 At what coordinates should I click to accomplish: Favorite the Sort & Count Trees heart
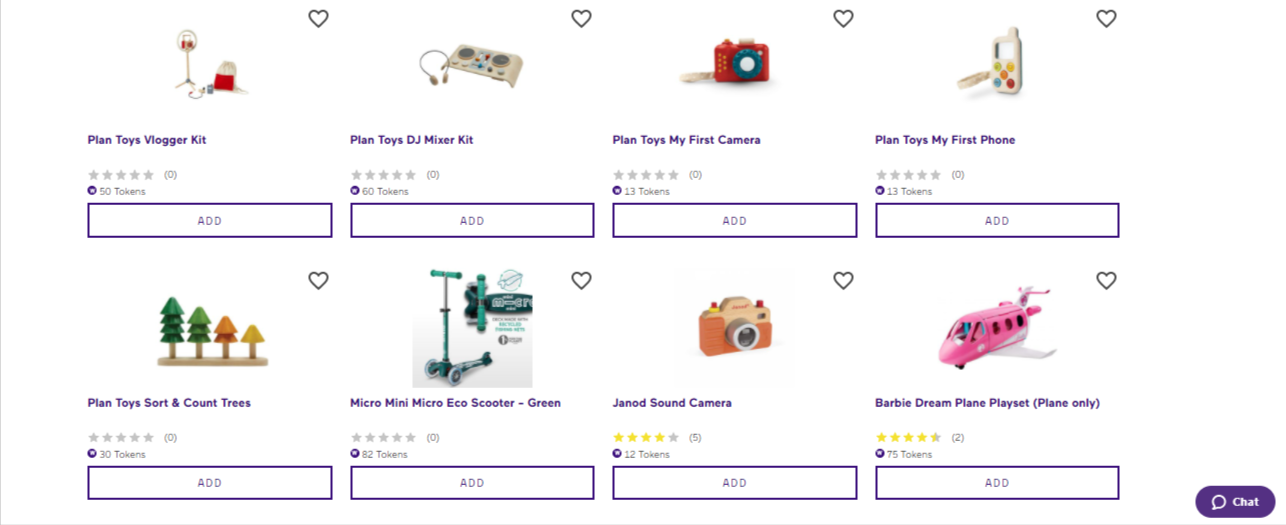(x=318, y=281)
